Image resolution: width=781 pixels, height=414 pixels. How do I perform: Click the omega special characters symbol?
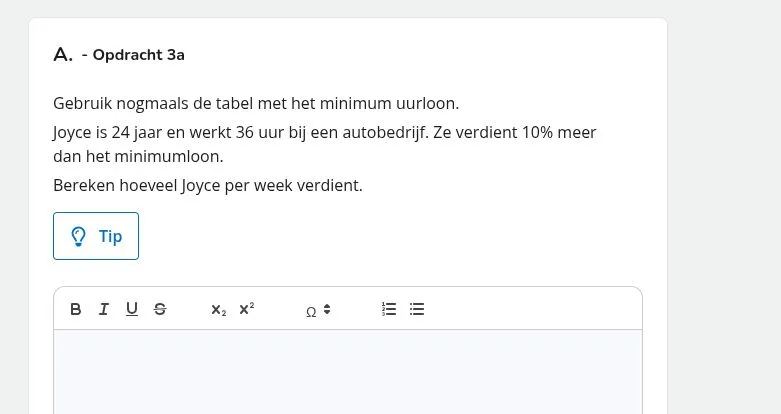pyautogui.click(x=311, y=311)
